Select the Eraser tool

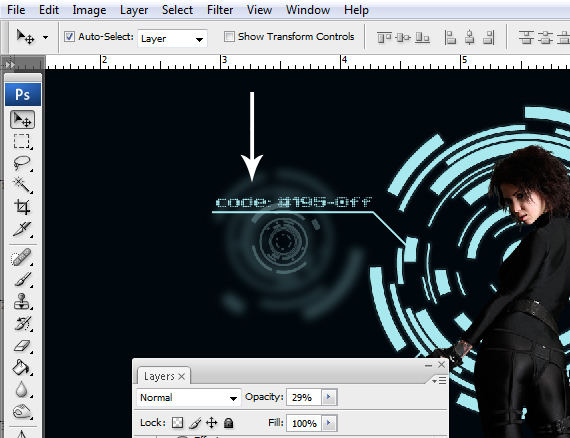(x=22, y=346)
